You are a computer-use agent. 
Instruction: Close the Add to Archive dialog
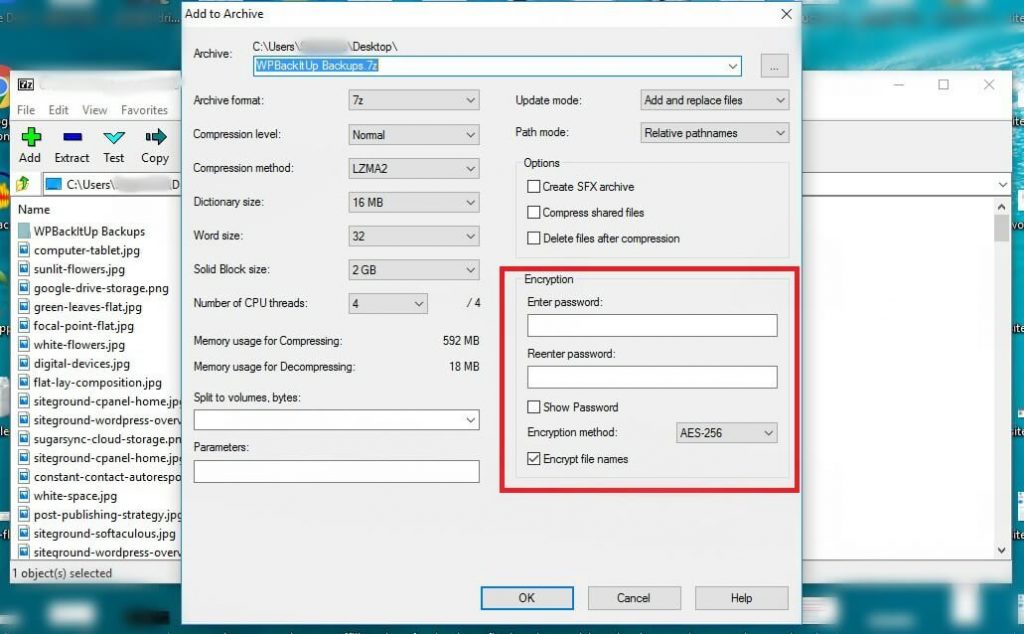tap(786, 14)
